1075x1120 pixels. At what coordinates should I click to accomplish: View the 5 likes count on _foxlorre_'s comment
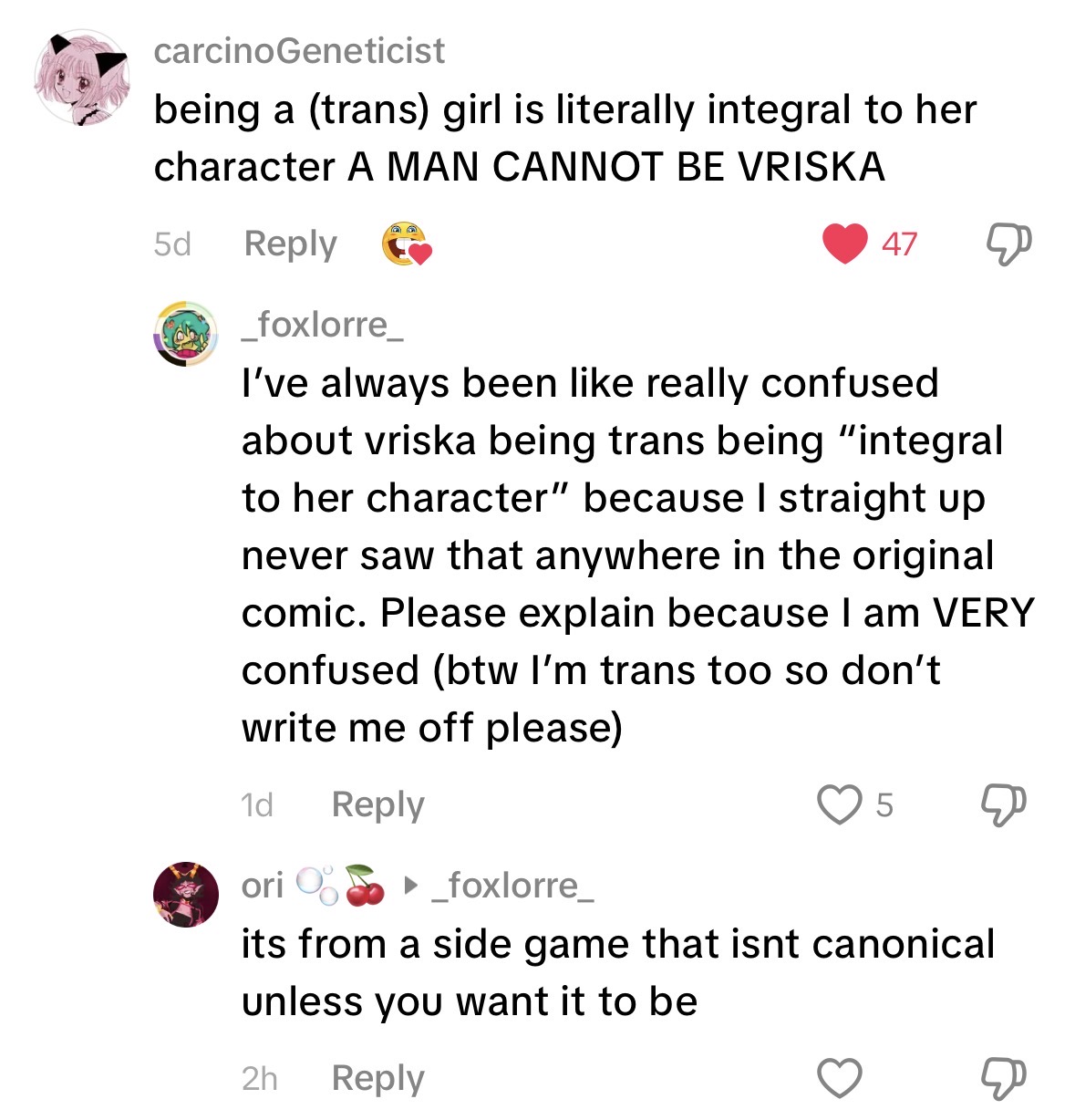point(884,804)
